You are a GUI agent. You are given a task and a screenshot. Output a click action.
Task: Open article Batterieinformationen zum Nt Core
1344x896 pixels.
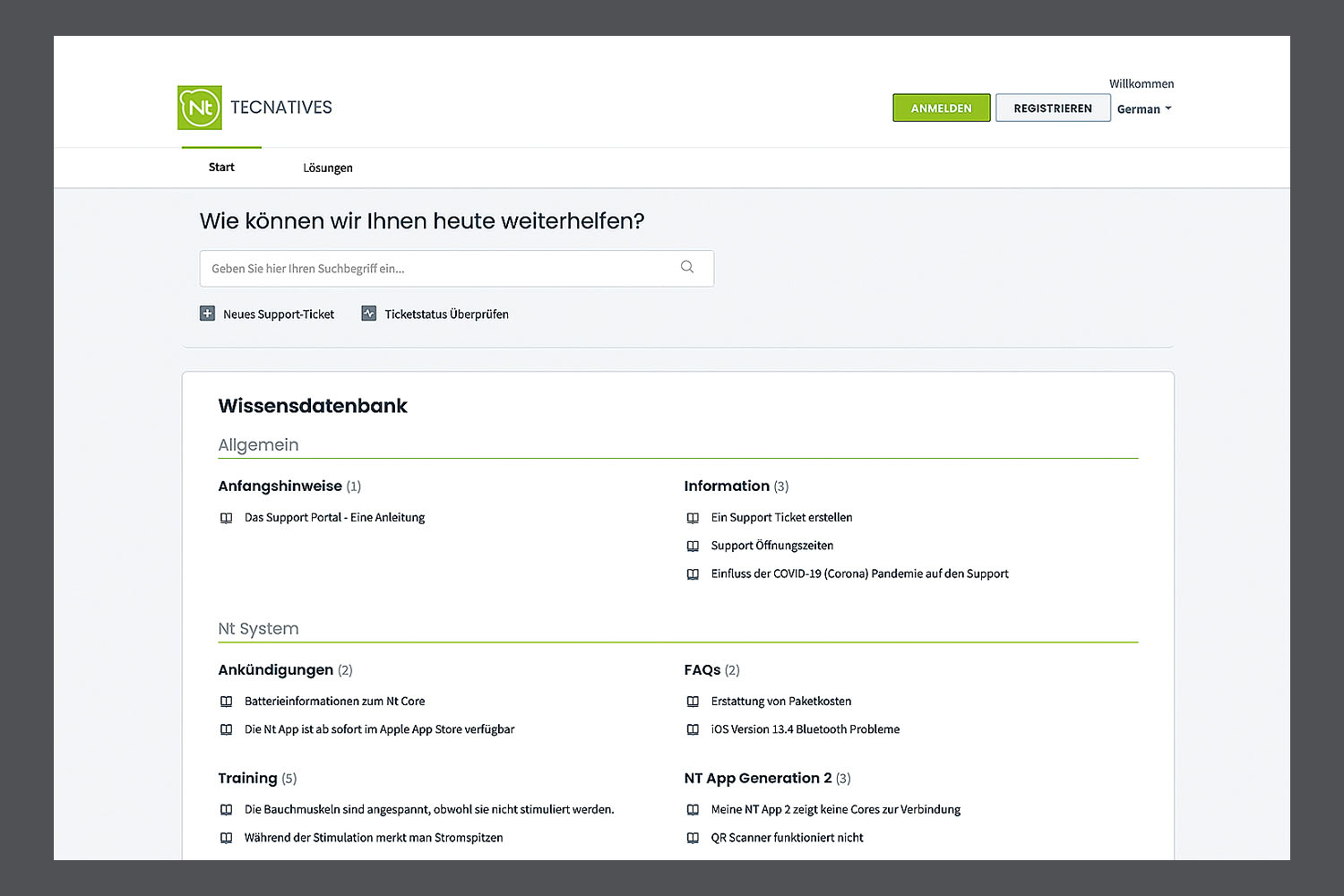335,702
